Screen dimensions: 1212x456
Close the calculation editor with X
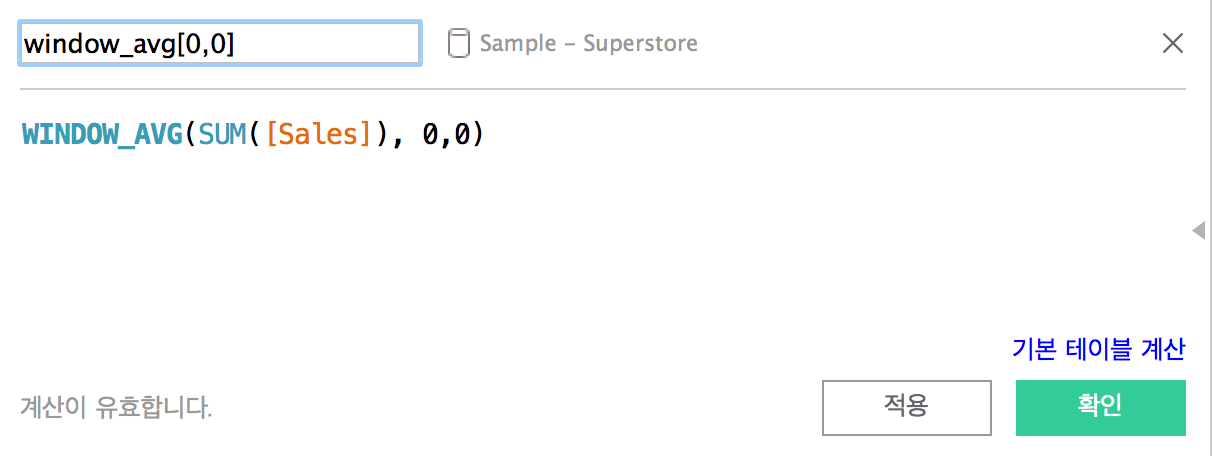(x=1172, y=43)
